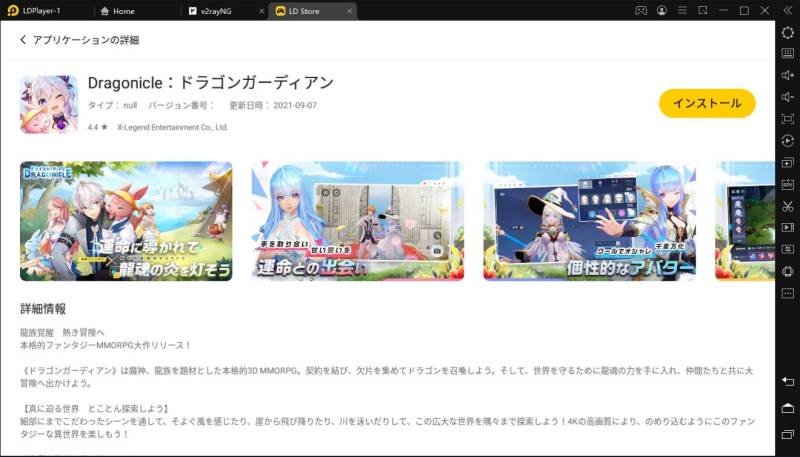Image resolution: width=800 pixels, height=457 pixels.
Task: Click the Dragonicle：ドラゴンガーディアン title
Action: pyautogui.click(x=211, y=83)
